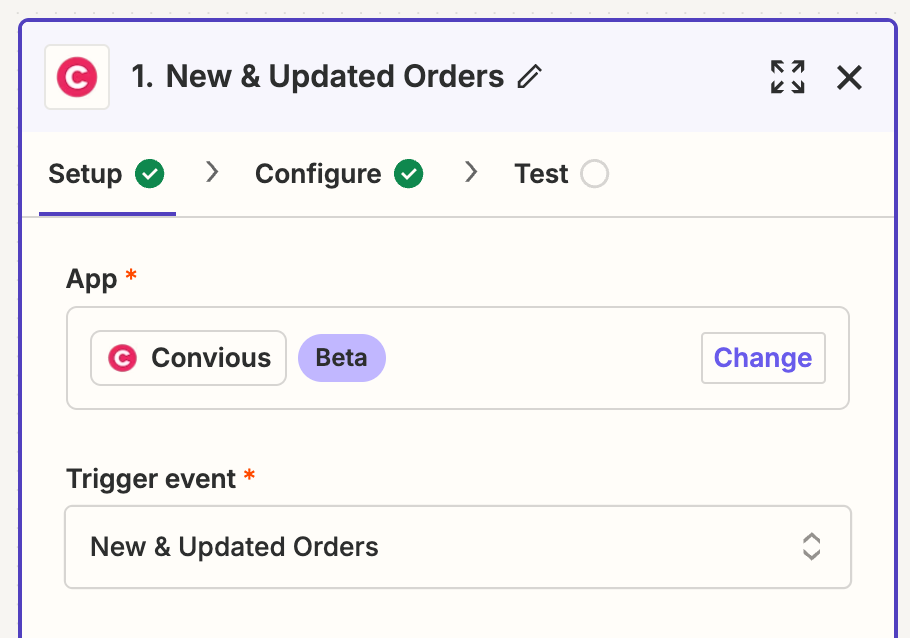Click the step title "1. New & Updated Orders"
The image size is (910, 638).
coord(318,77)
